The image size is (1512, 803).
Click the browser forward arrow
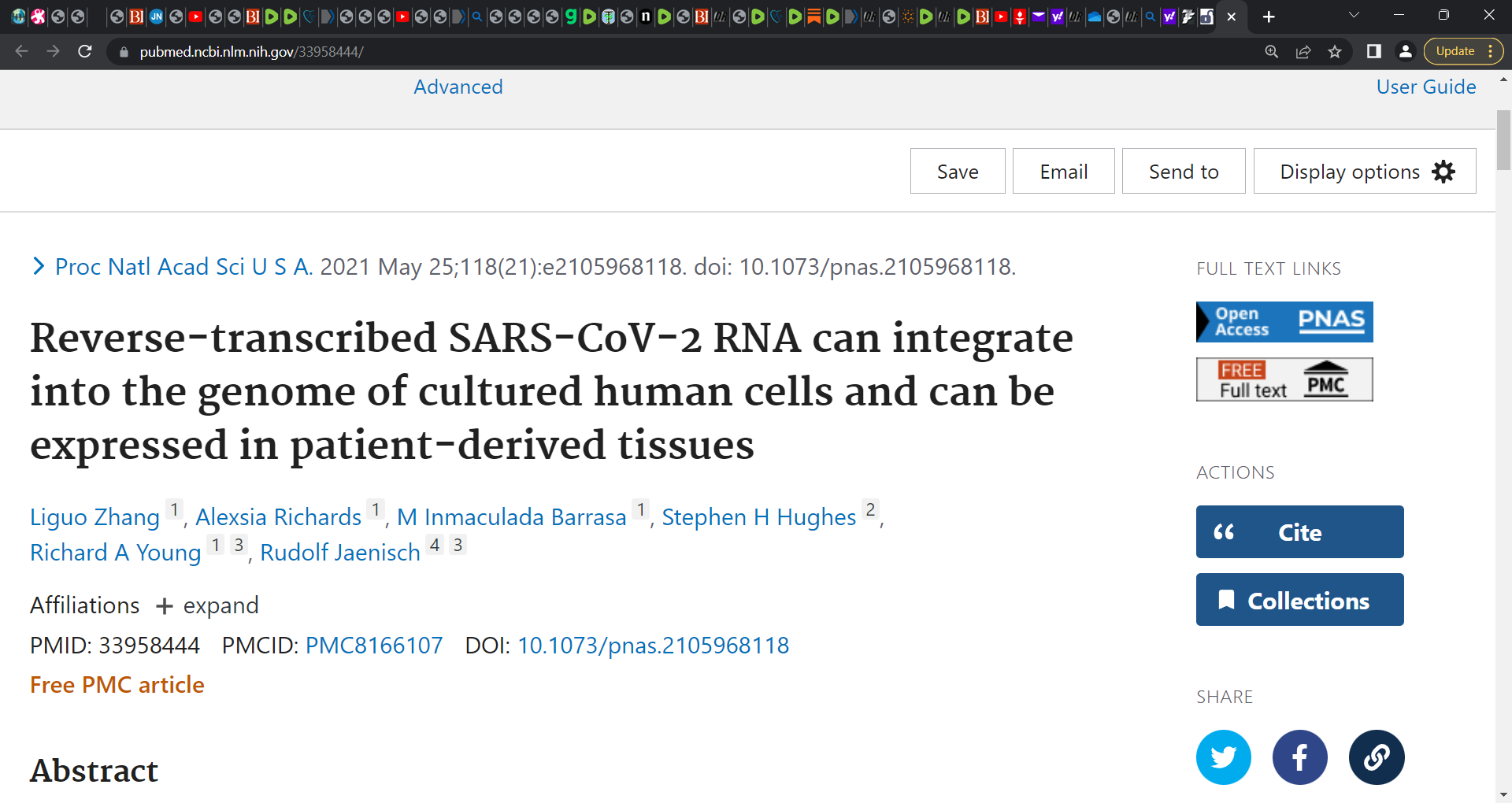tap(53, 51)
